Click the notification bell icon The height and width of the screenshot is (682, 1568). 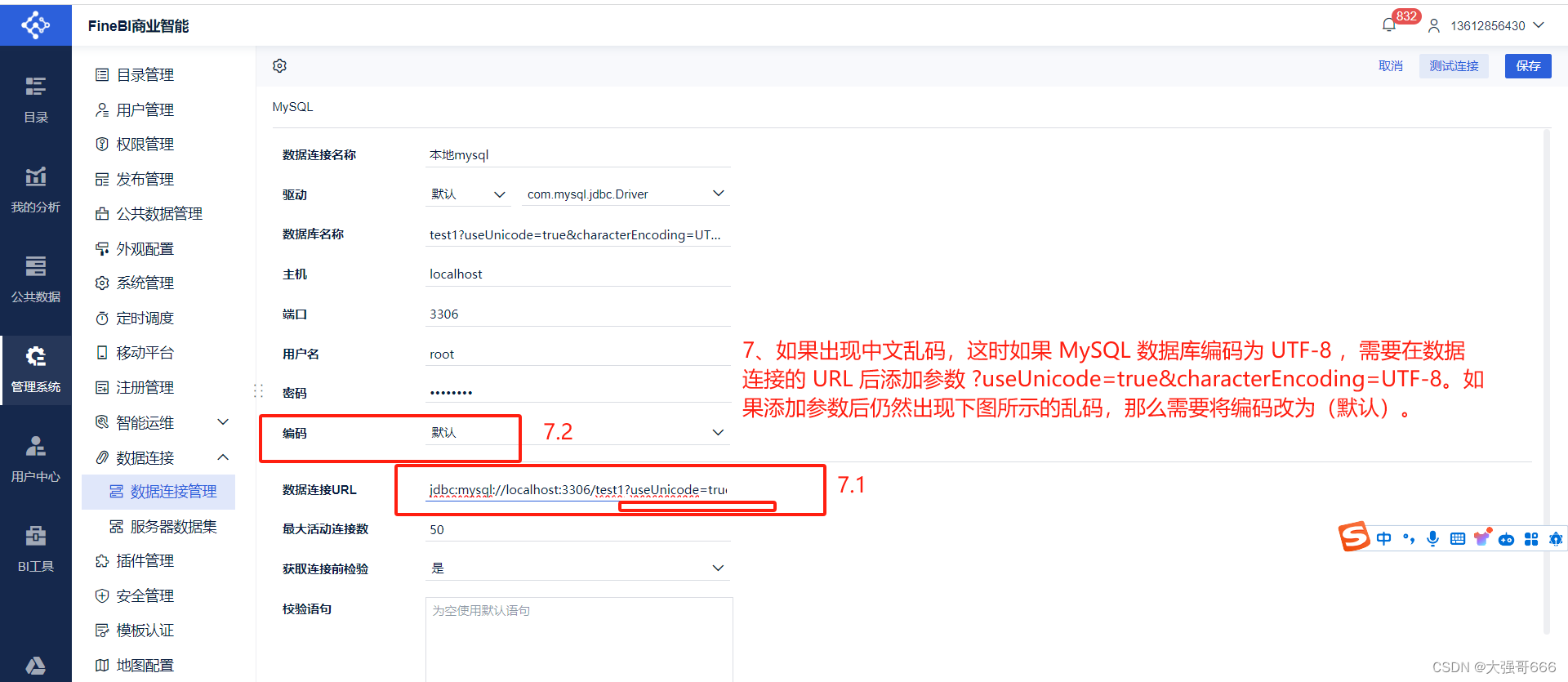click(1389, 25)
